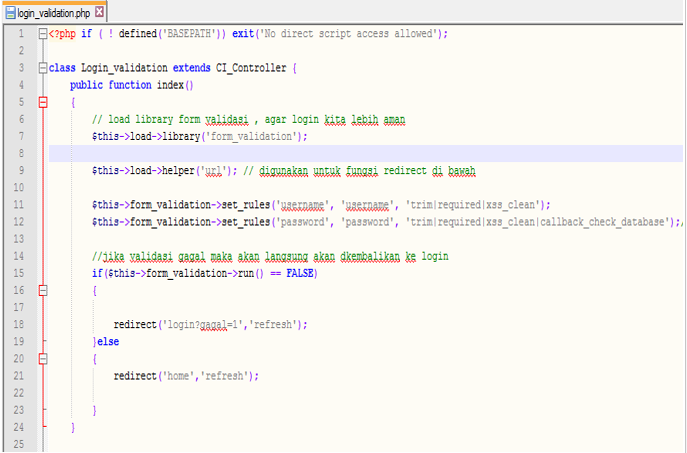Collapse the else-block fold at line 20
687x453 pixels.
43,359
